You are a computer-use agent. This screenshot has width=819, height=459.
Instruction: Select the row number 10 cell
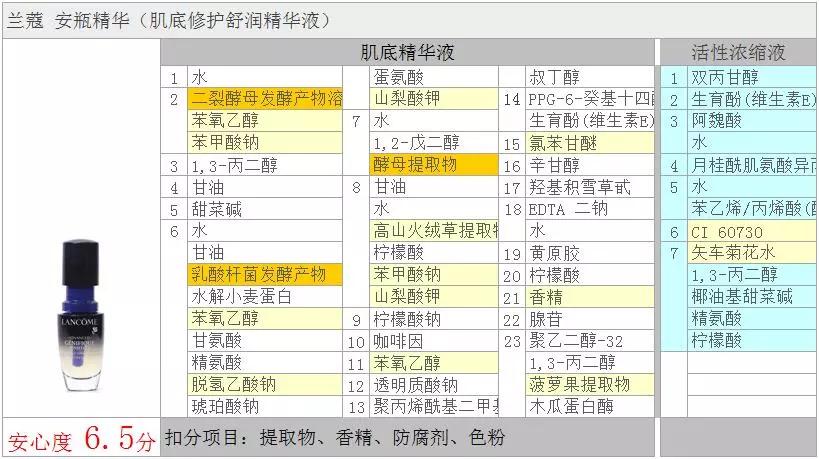[x=356, y=342]
